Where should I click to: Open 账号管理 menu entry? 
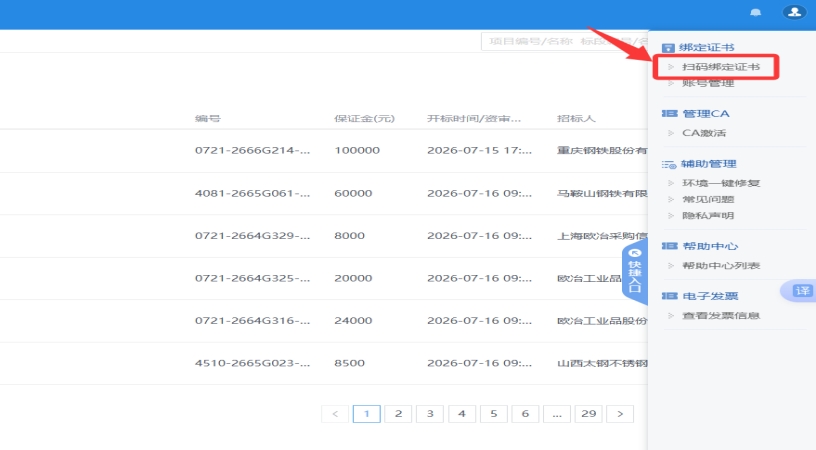click(x=708, y=83)
